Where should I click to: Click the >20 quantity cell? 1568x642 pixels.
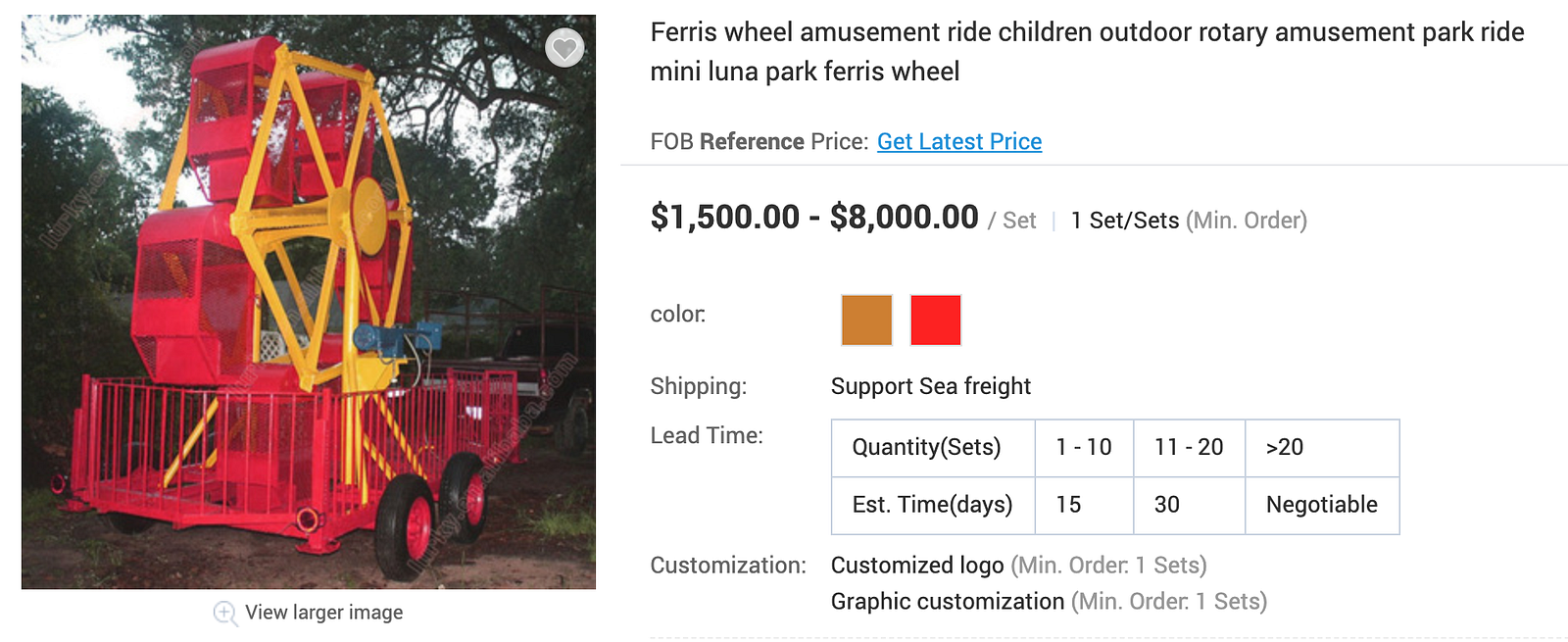point(1321,447)
